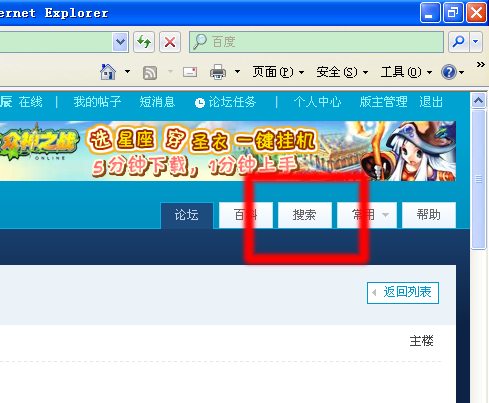Click the vertical scrollbar thumb

pyautogui.click(x=479, y=179)
